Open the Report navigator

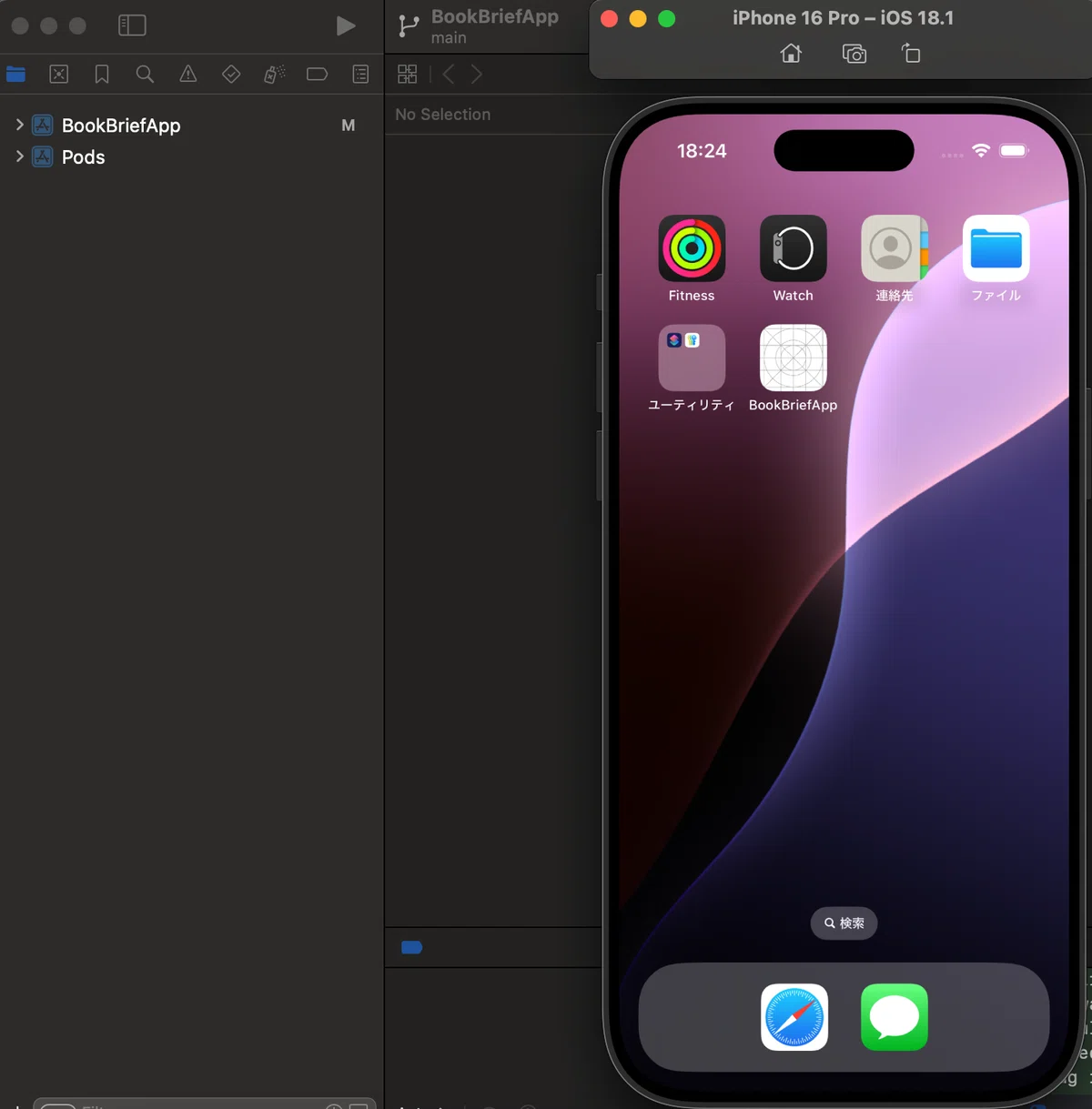[x=360, y=75]
